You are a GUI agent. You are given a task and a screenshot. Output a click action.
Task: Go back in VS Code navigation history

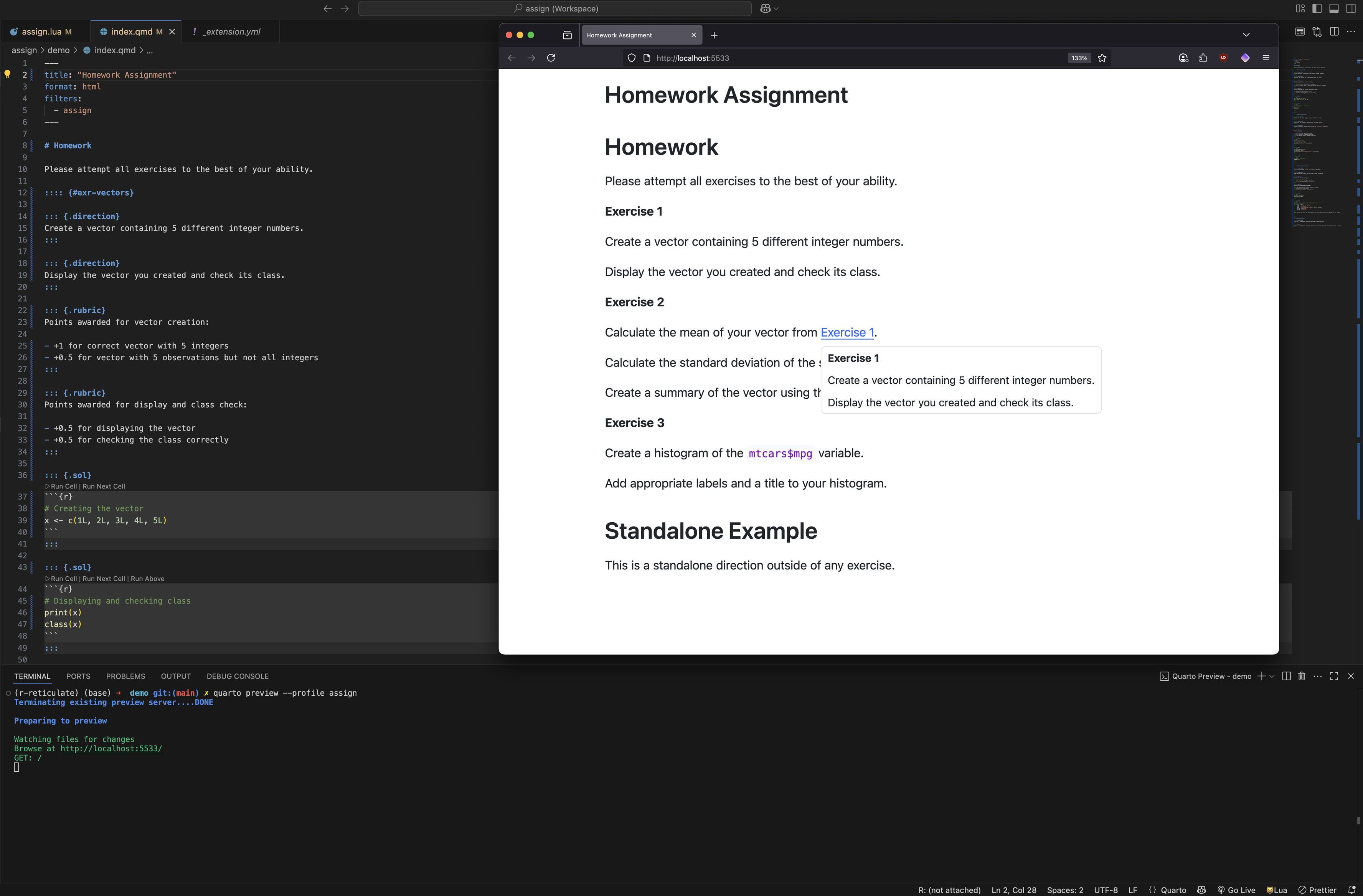click(x=327, y=8)
